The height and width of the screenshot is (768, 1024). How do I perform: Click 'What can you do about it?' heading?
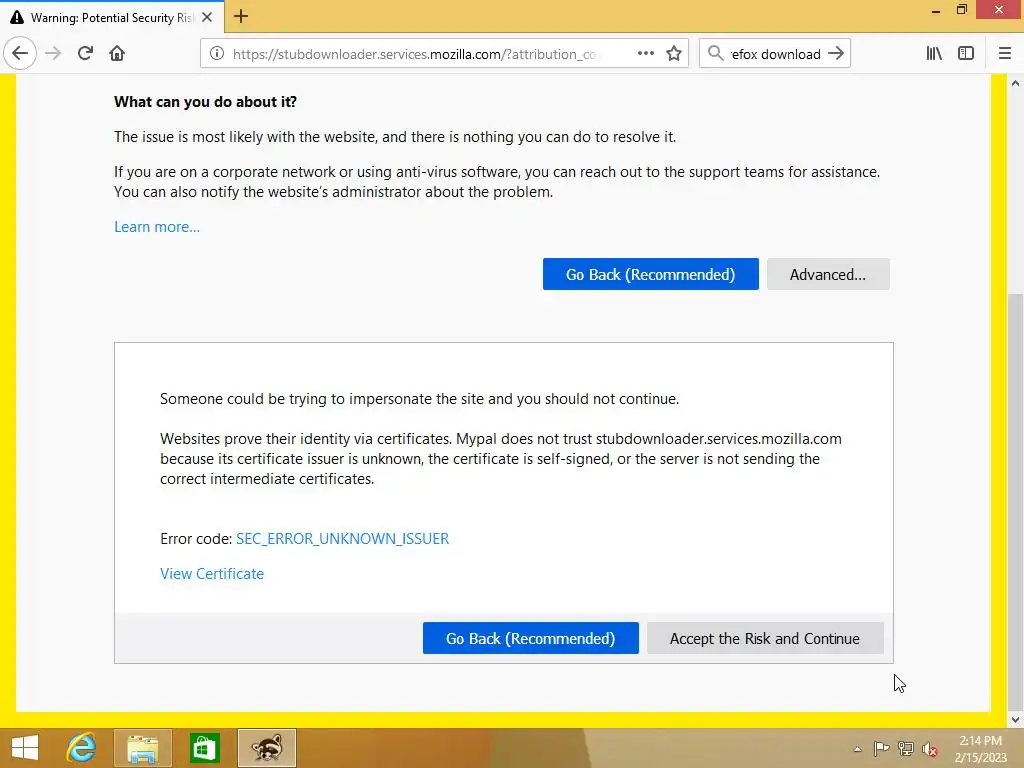click(x=205, y=102)
